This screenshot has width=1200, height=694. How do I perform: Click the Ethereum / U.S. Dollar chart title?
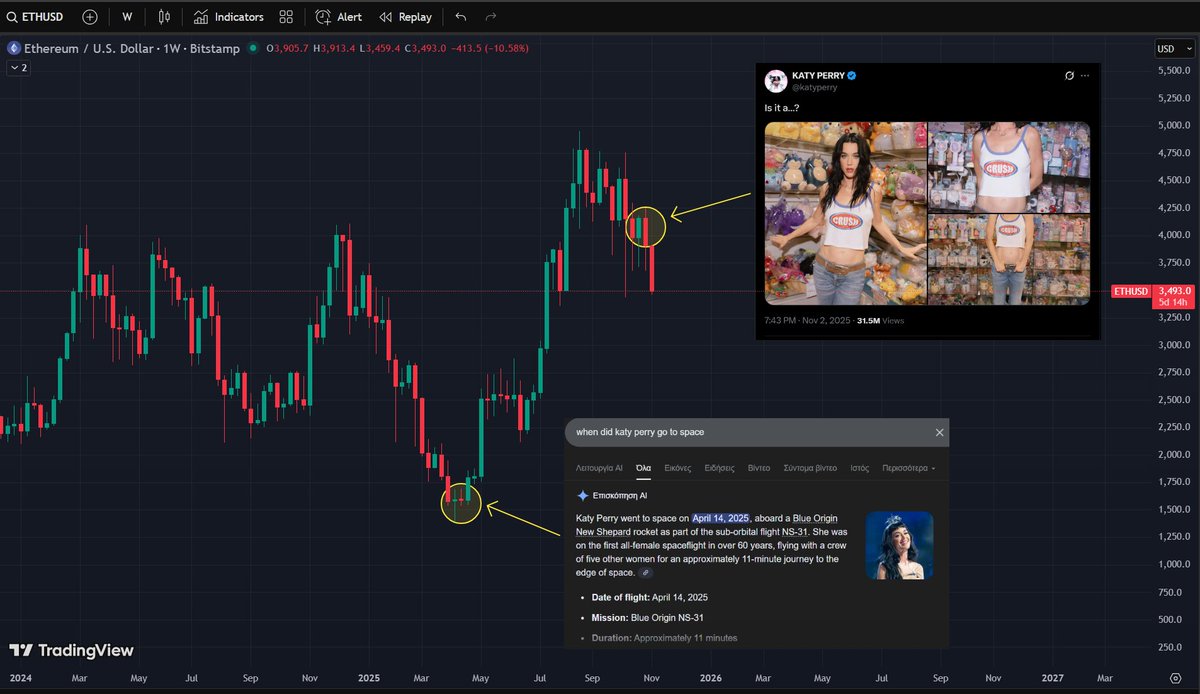[131, 48]
